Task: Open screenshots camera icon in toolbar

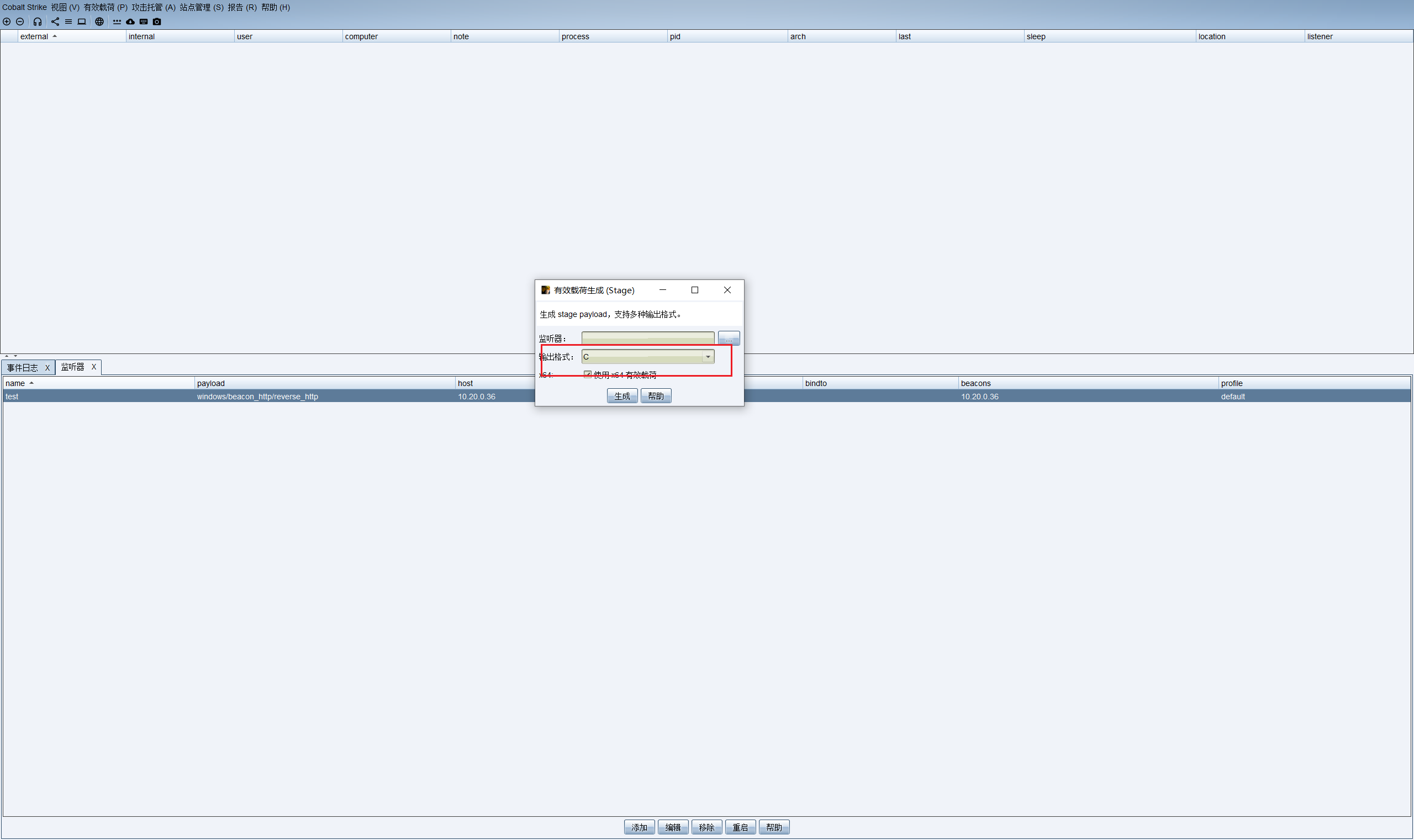Action: (157, 22)
